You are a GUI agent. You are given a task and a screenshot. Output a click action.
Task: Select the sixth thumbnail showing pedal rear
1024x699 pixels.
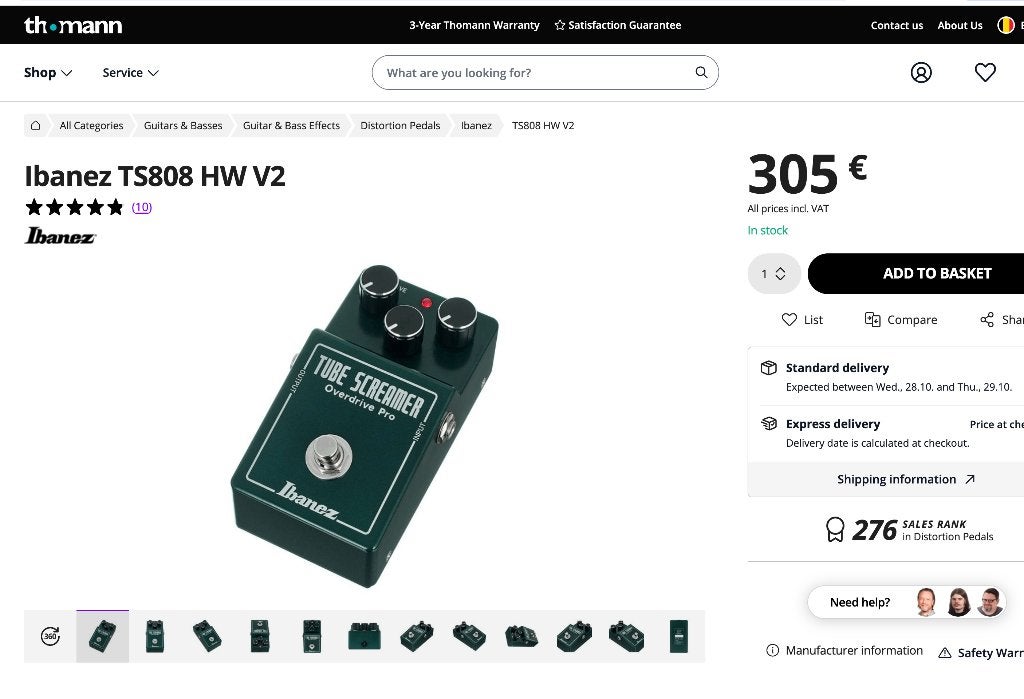[364, 636]
